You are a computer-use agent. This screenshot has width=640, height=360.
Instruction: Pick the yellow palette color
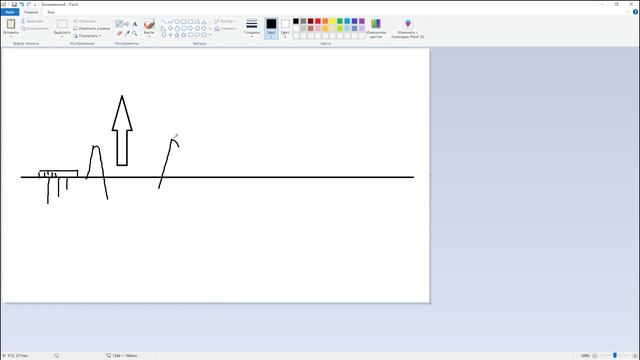pos(333,21)
